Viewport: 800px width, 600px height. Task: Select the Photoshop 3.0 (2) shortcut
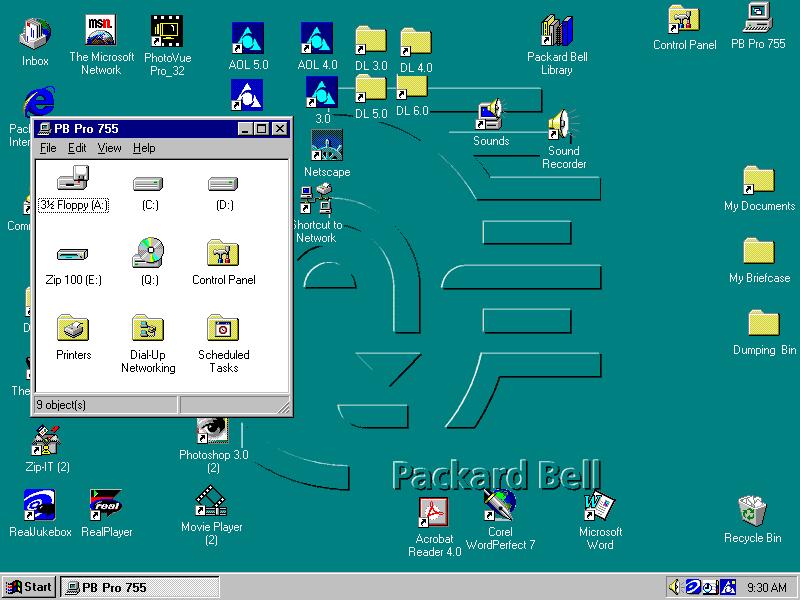(213, 430)
